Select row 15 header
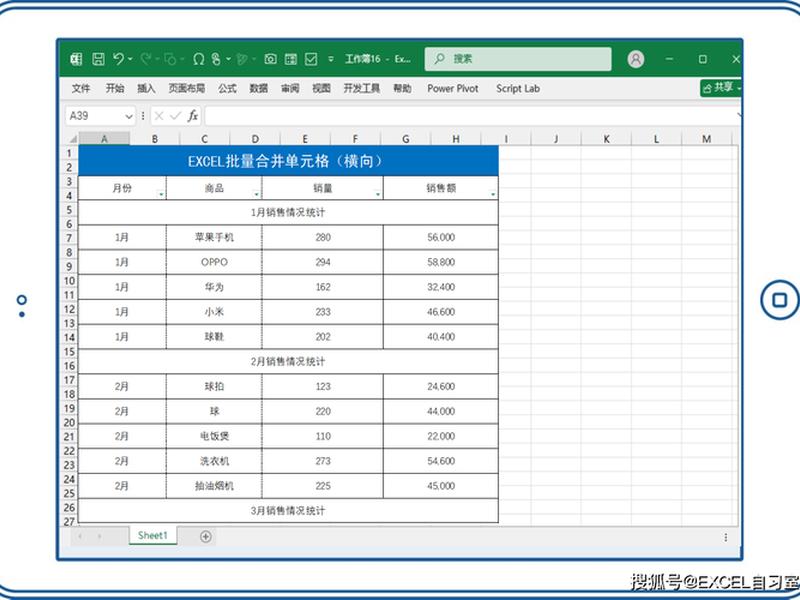This screenshot has width=800, height=600. point(69,352)
